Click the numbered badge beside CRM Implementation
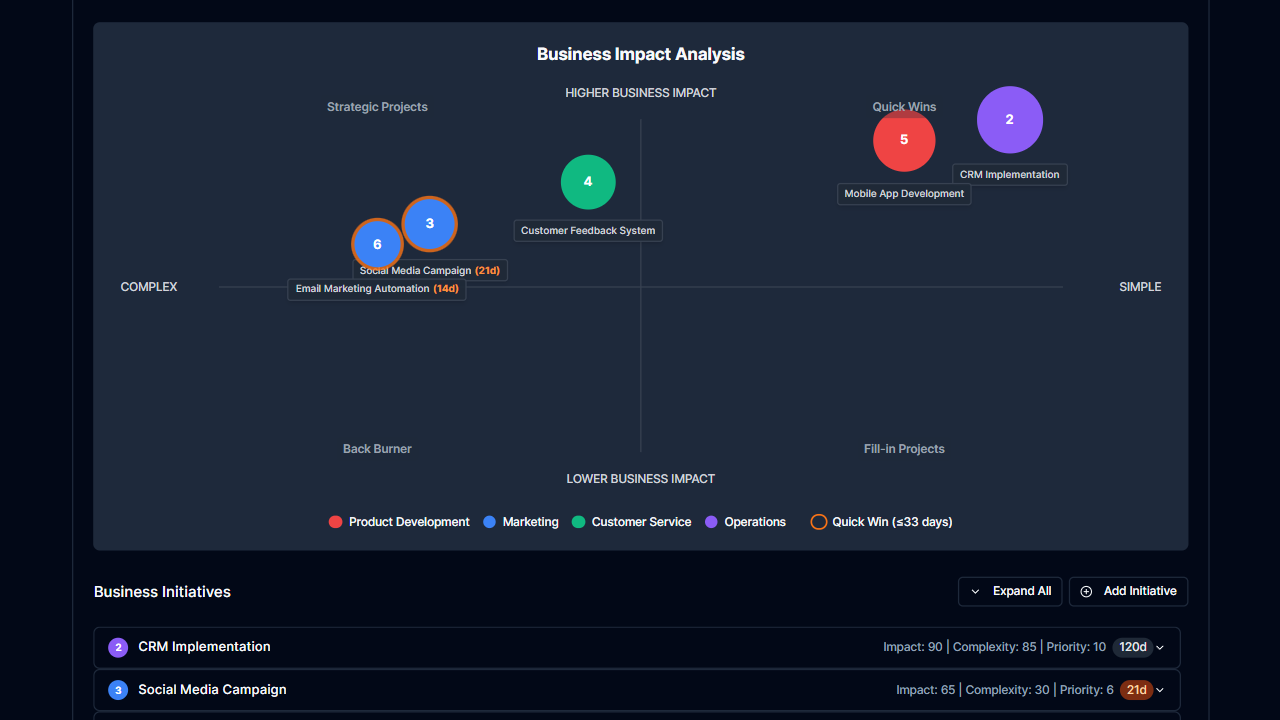Screen dimensions: 1280x720 pos(118,647)
